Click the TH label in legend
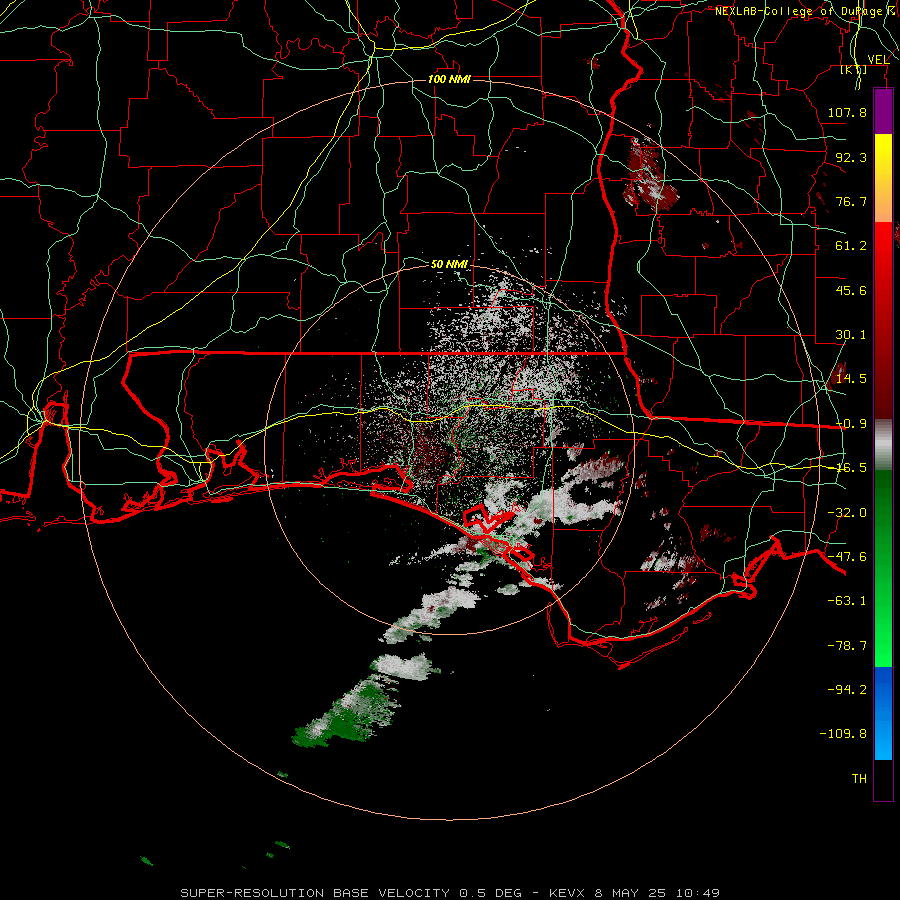 click(x=859, y=779)
